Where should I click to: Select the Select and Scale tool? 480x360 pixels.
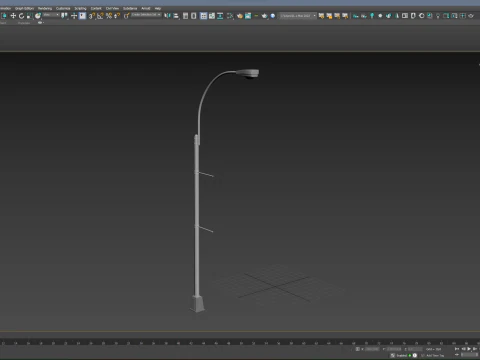tap(29, 16)
